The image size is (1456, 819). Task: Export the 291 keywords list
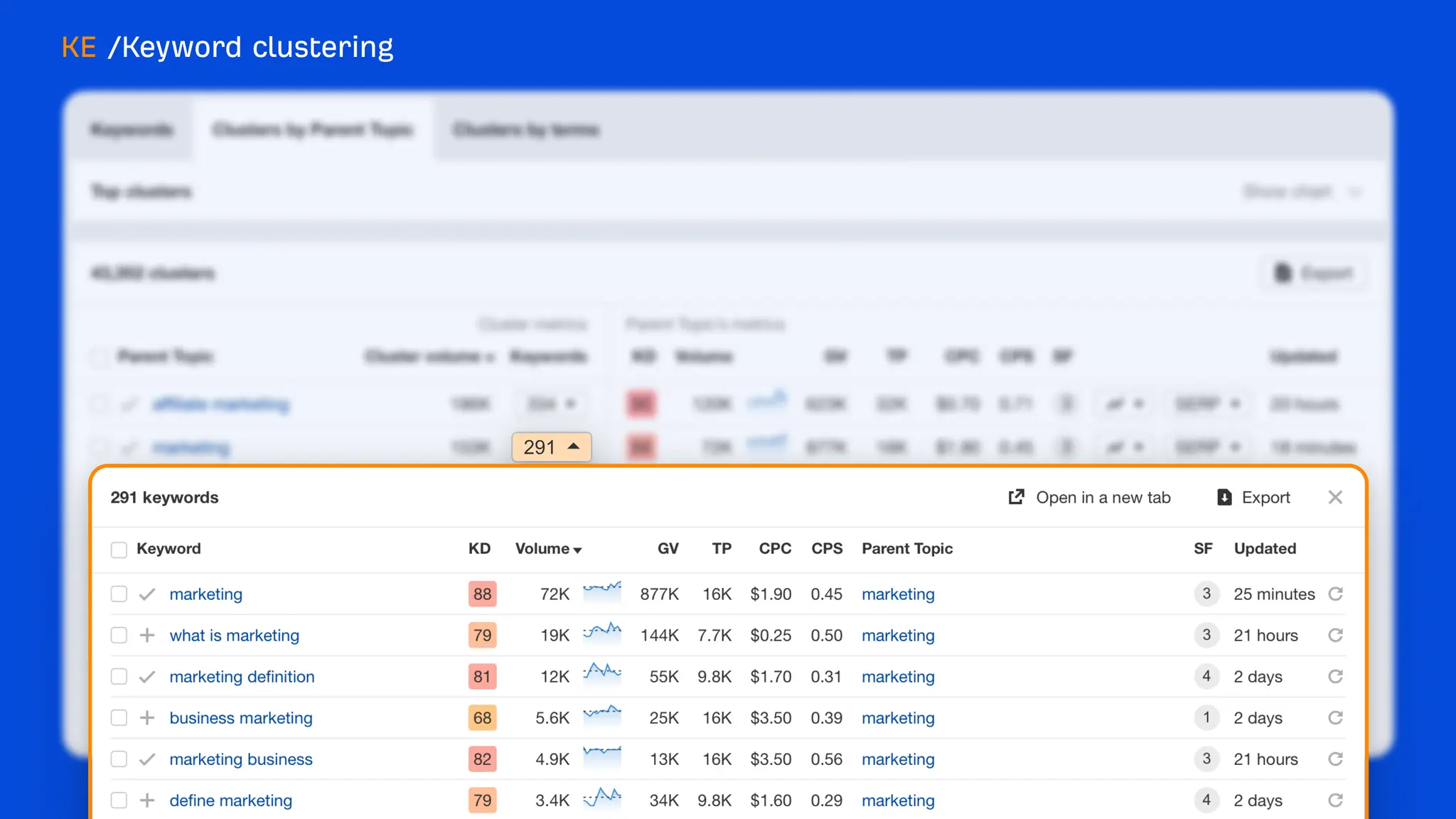(1253, 498)
